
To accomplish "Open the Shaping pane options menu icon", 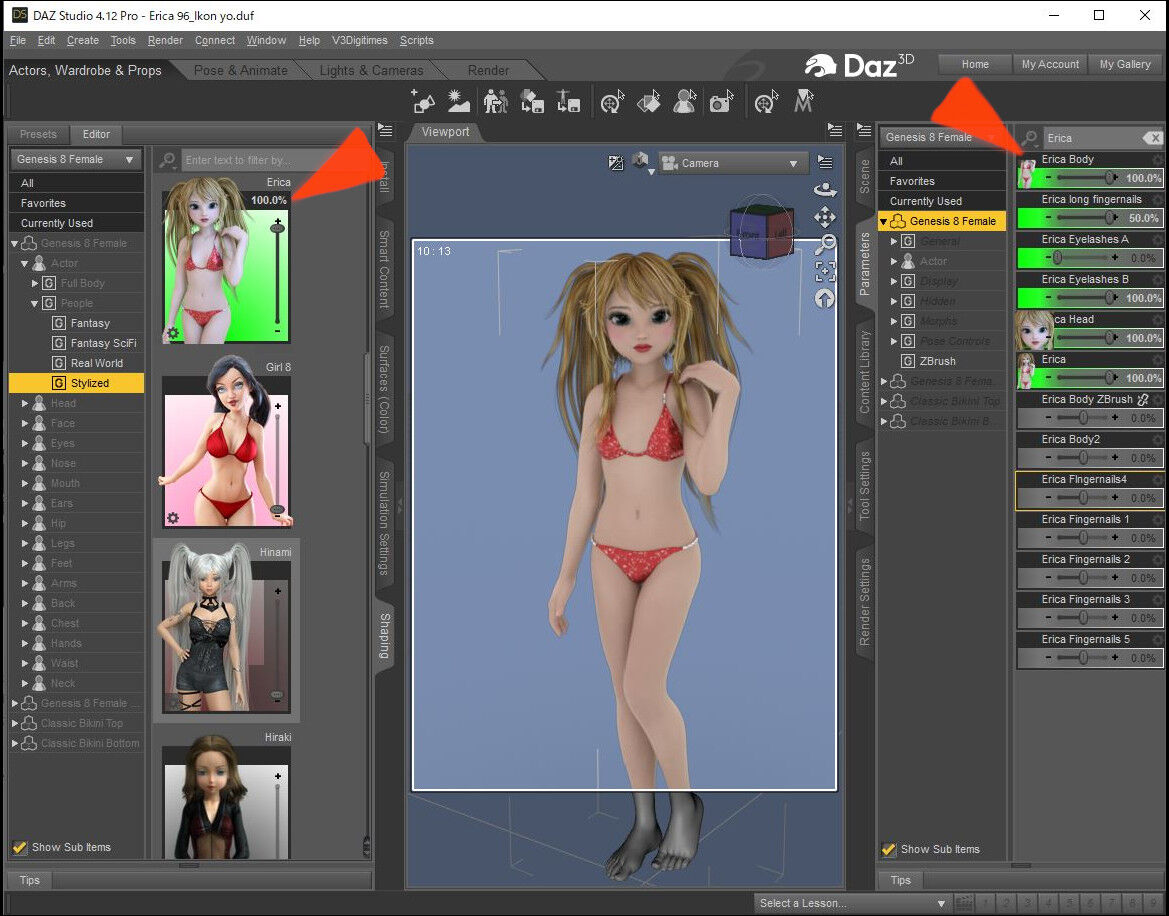I will [385, 131].
